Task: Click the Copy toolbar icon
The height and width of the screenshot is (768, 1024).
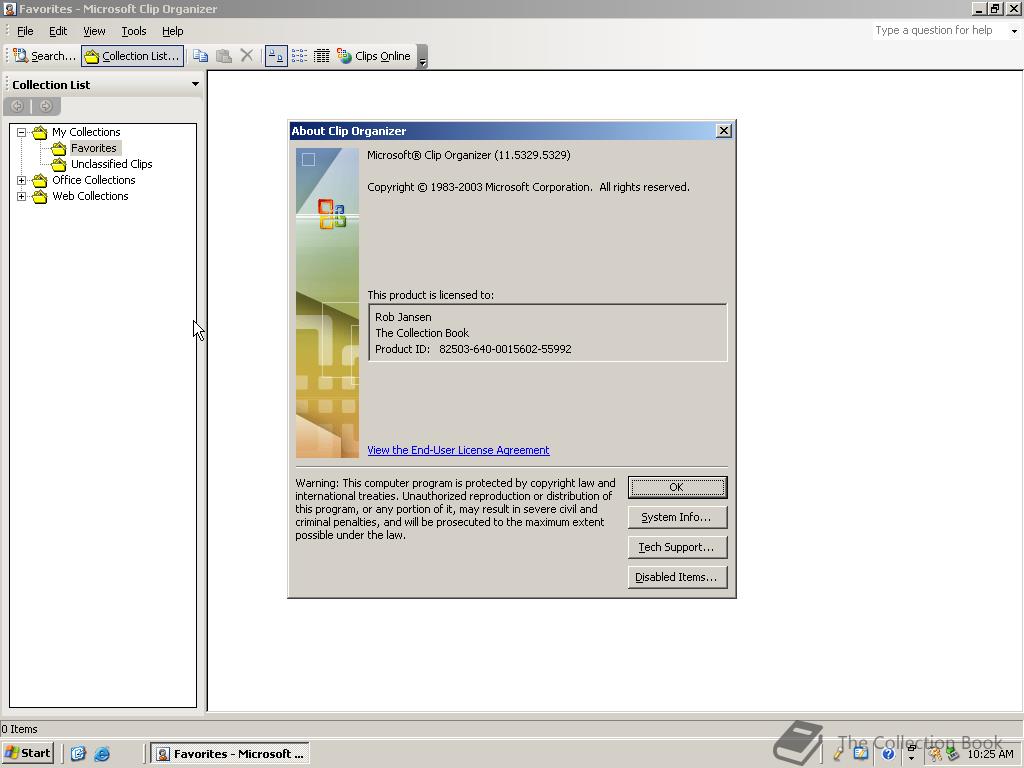Action: [x=200, y=56]
